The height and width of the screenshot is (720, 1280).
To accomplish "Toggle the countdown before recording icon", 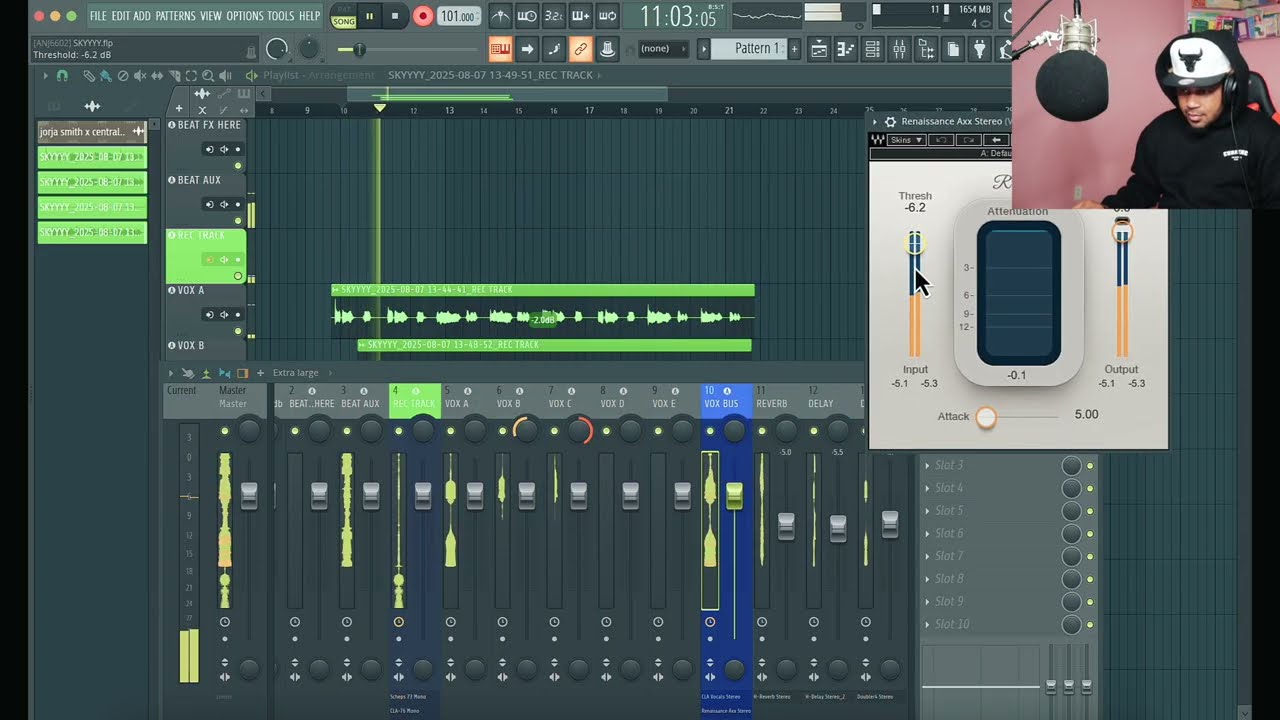I will click(553, 16).
